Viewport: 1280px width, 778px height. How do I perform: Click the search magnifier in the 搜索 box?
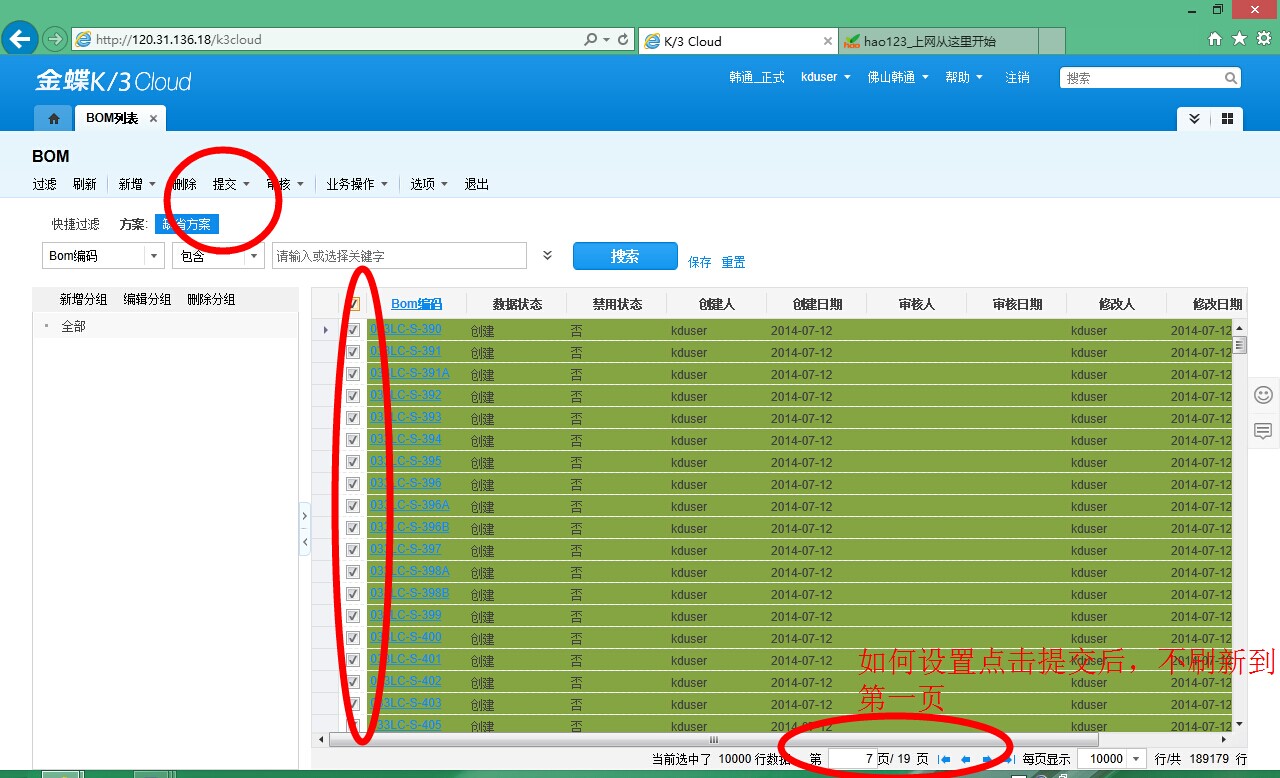(1231, 77)
